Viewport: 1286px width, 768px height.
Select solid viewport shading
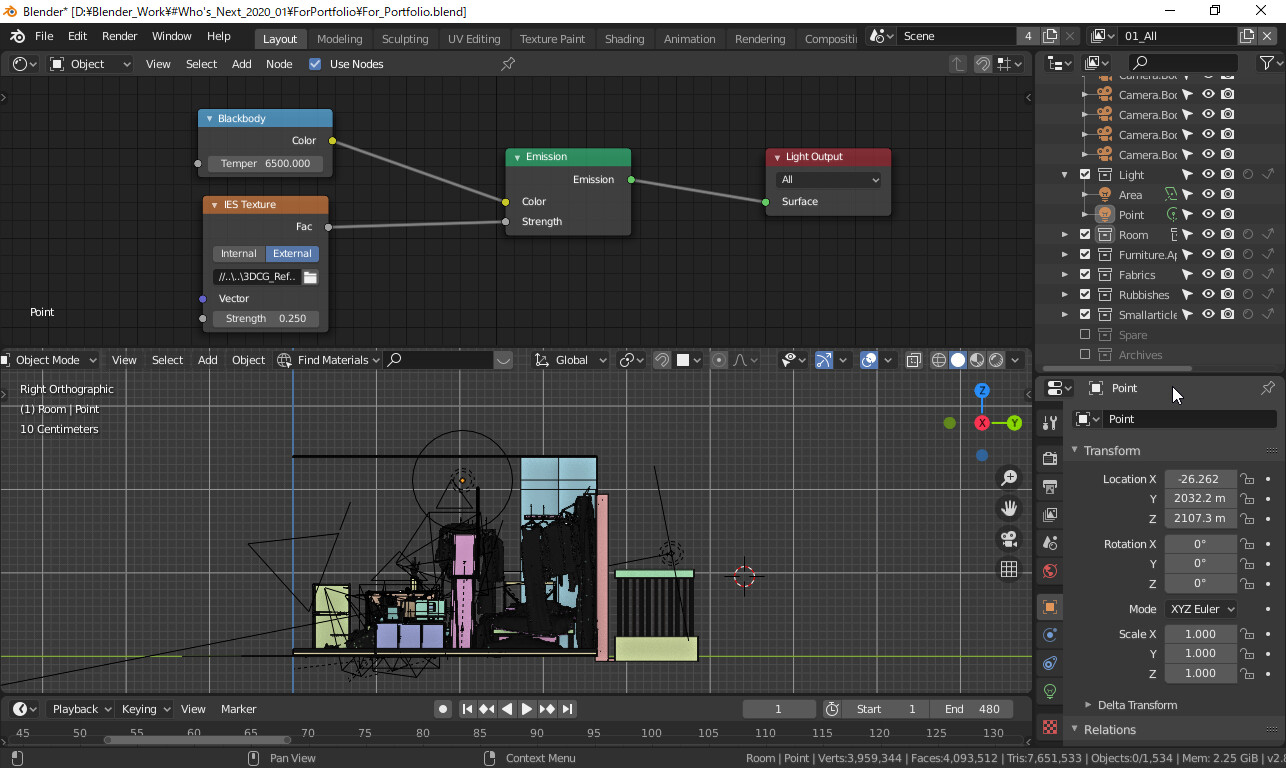point(957,360)
